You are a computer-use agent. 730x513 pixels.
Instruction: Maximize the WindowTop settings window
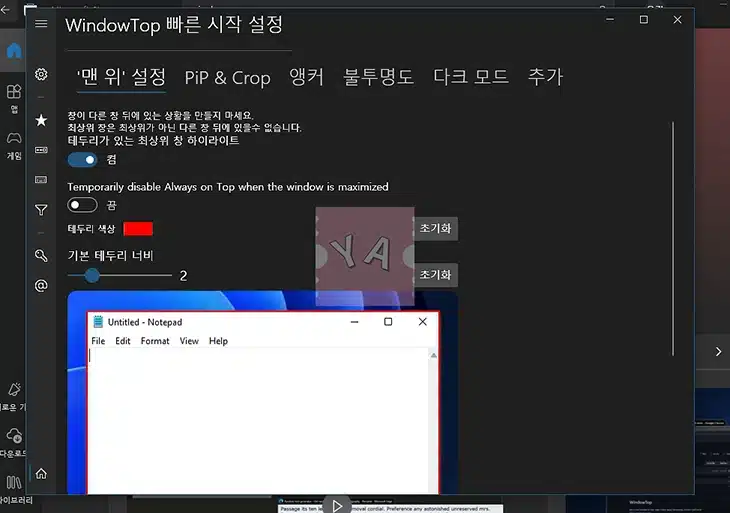643,20
